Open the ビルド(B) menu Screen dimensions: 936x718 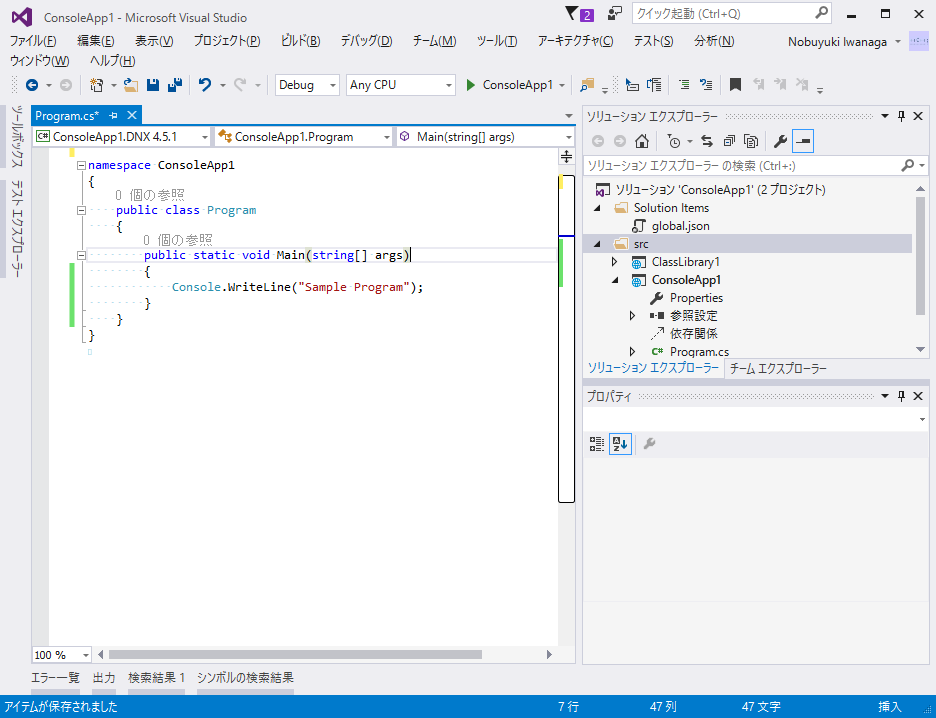[300, 41]
